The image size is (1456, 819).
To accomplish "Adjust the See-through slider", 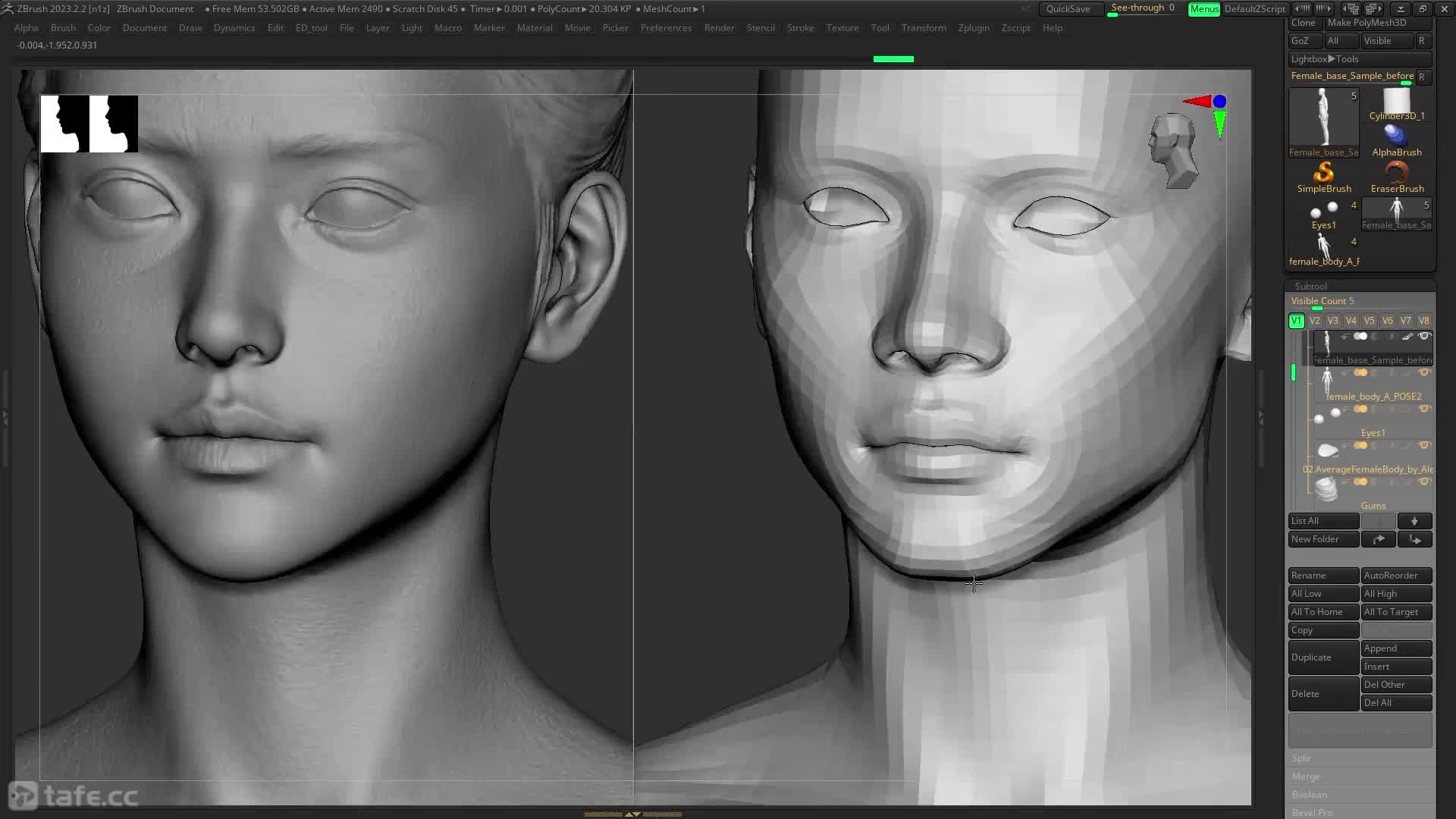I will coord(1143,9).
